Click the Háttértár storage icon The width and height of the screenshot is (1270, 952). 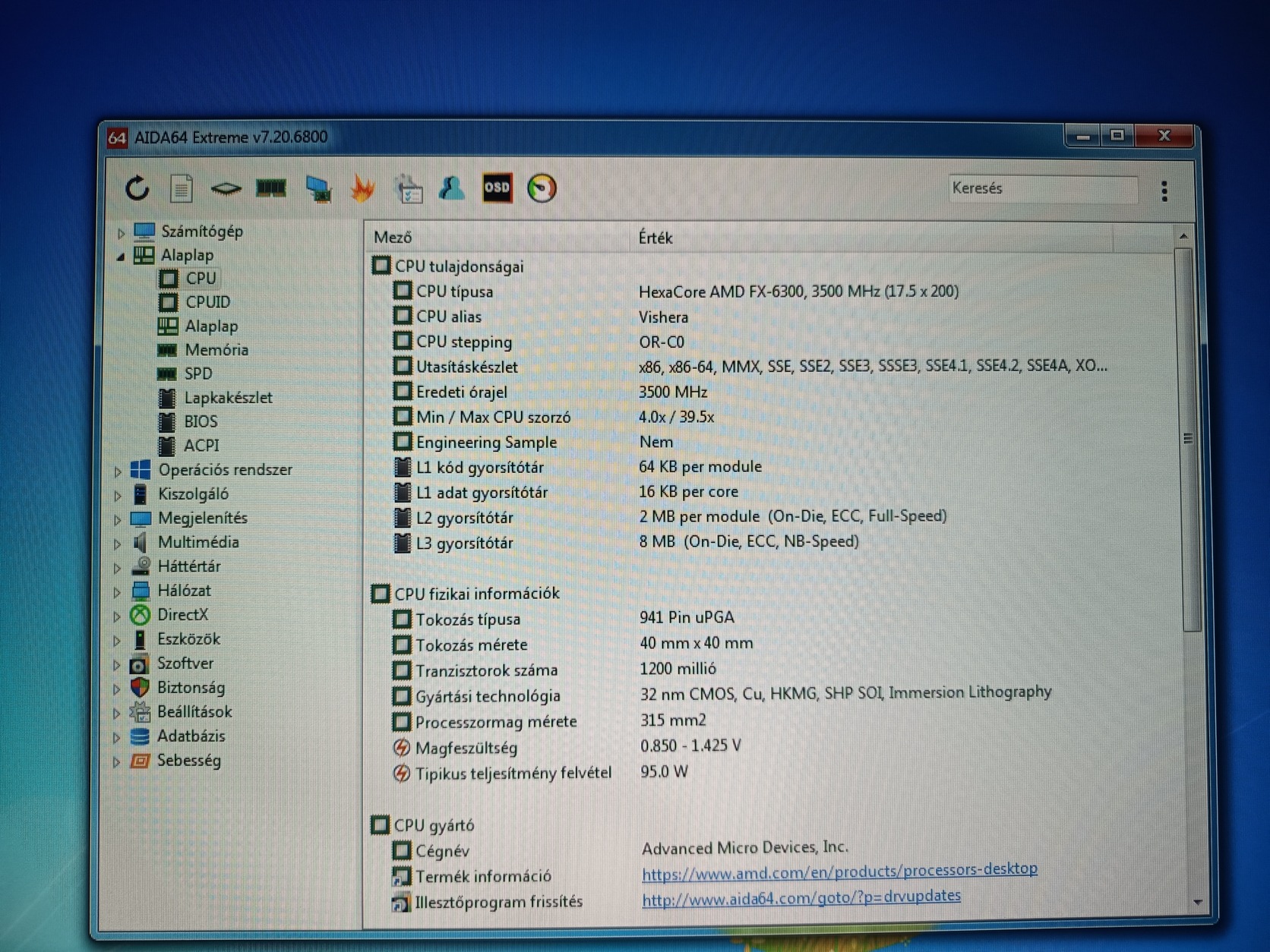click(x=141, y=566)
